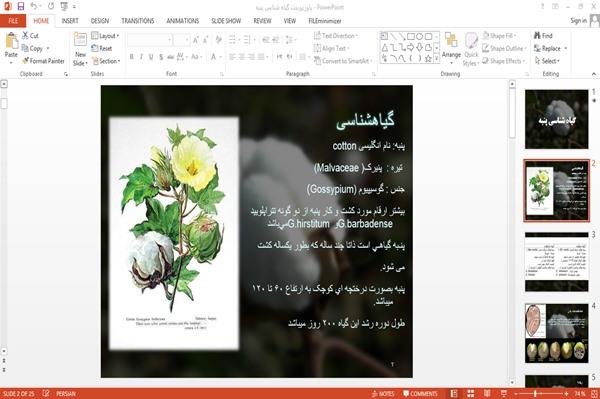Cut the selection with the scissors icon
600x399 pixels.
pyautogui.click(x=30, y=36)
